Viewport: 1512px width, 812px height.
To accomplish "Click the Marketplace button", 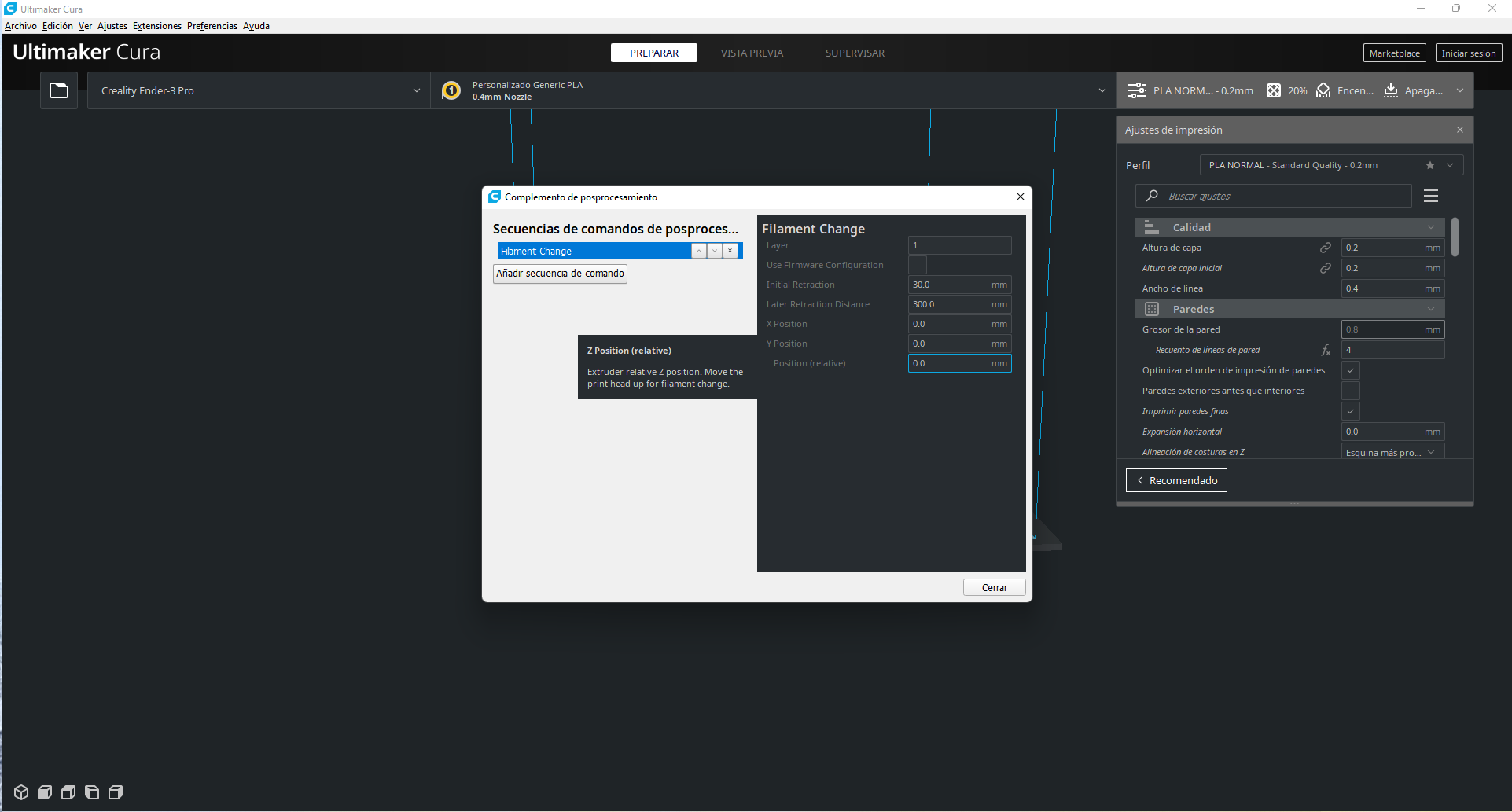I will click(1395, 53).
